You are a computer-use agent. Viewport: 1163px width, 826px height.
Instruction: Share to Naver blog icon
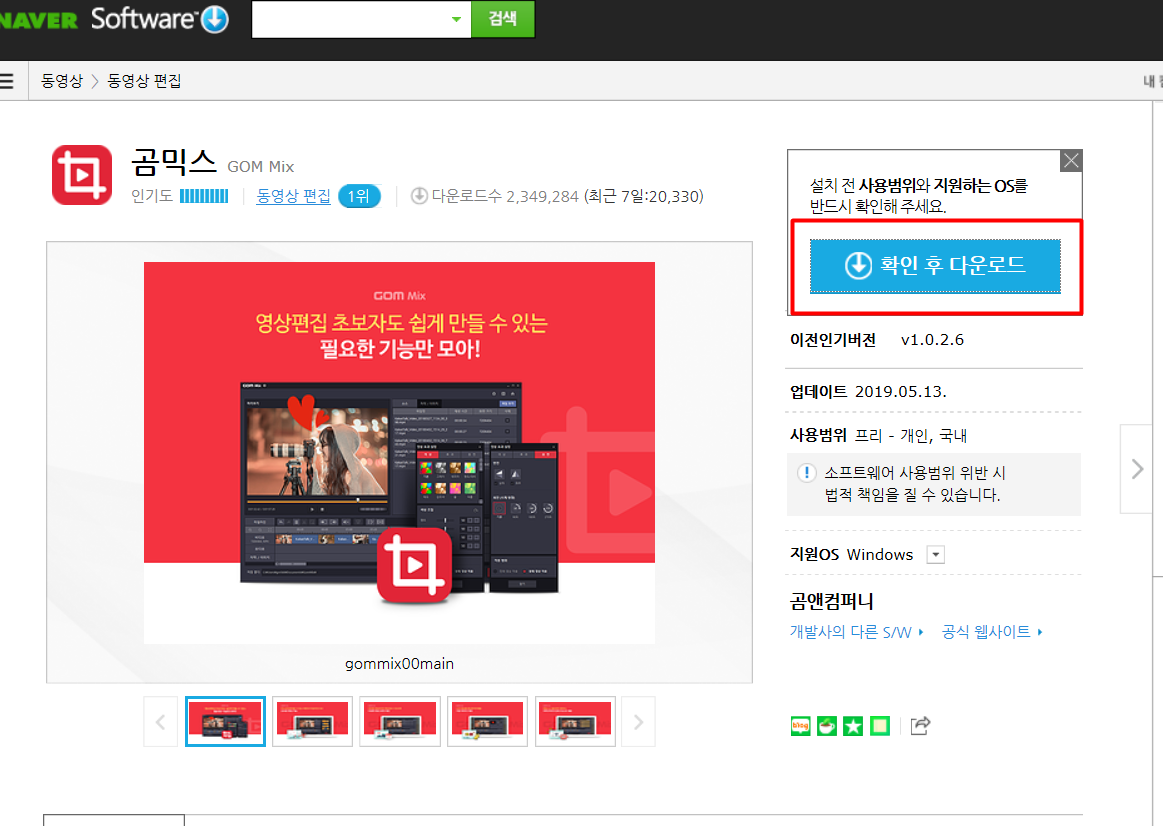tap(800, 726)
